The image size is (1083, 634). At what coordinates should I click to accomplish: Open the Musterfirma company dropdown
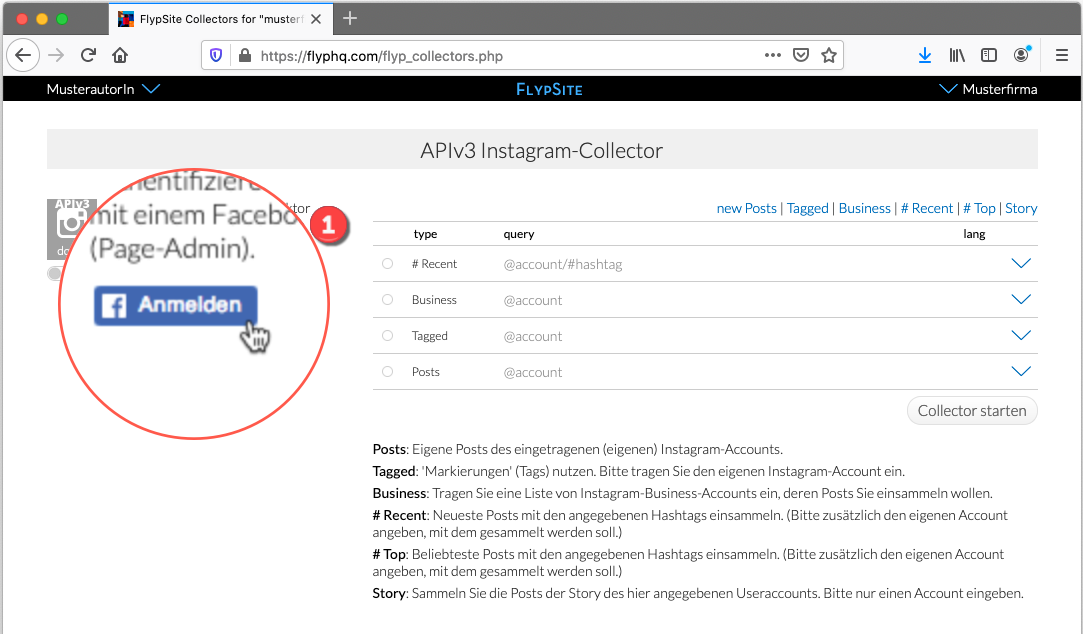click(x=988, y=89)
